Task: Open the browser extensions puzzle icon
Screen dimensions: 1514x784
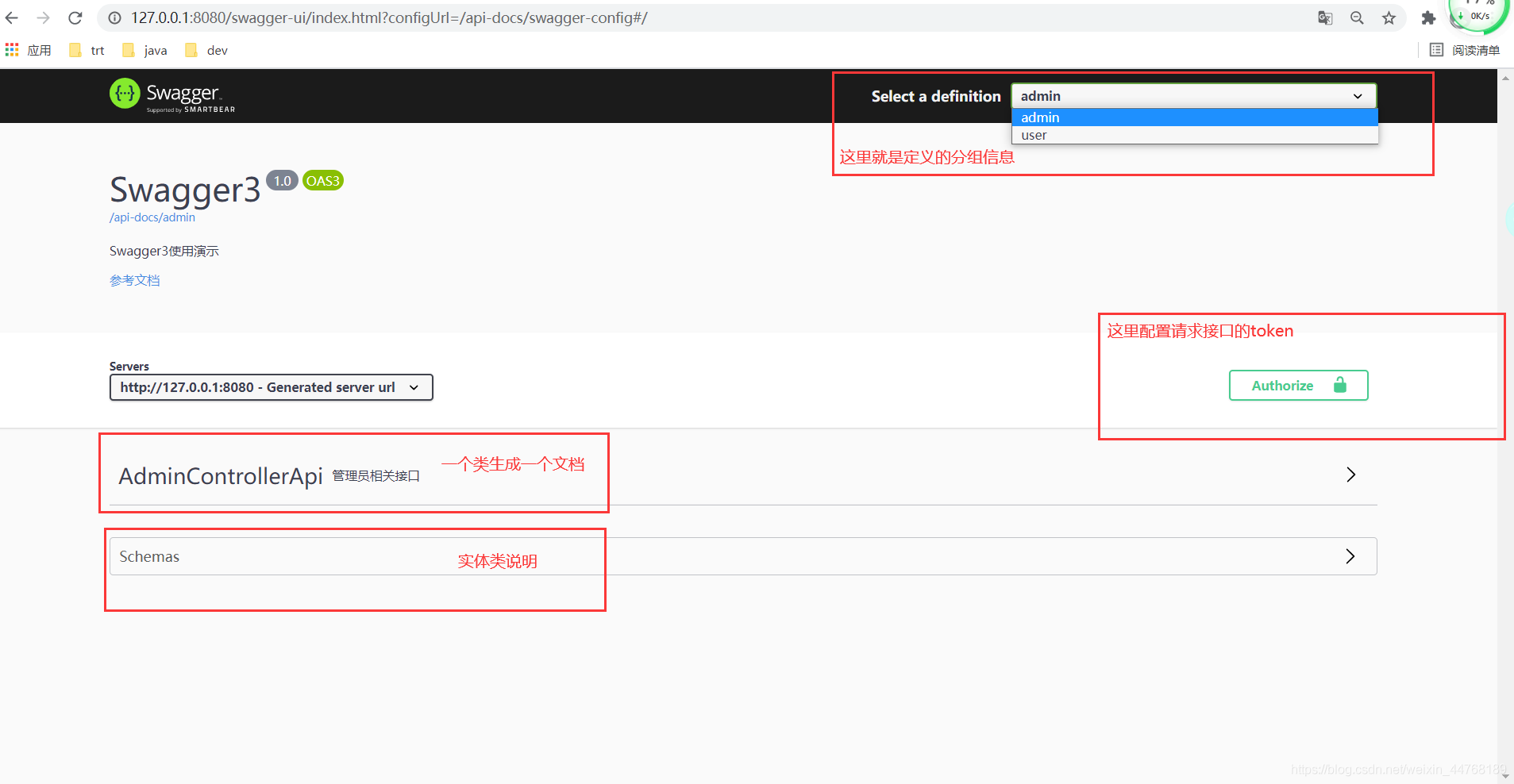Action: (1427, 17)
